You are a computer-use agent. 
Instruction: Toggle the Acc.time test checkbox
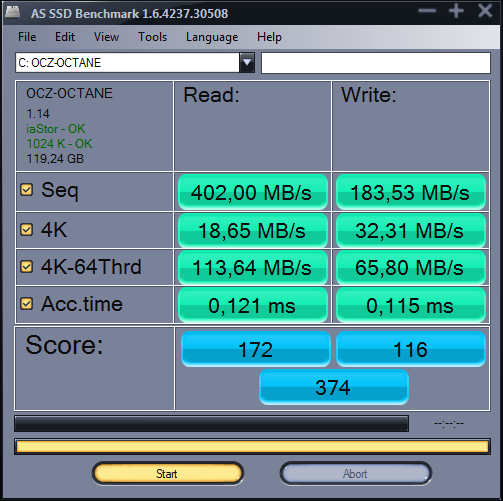click(27, 304)
